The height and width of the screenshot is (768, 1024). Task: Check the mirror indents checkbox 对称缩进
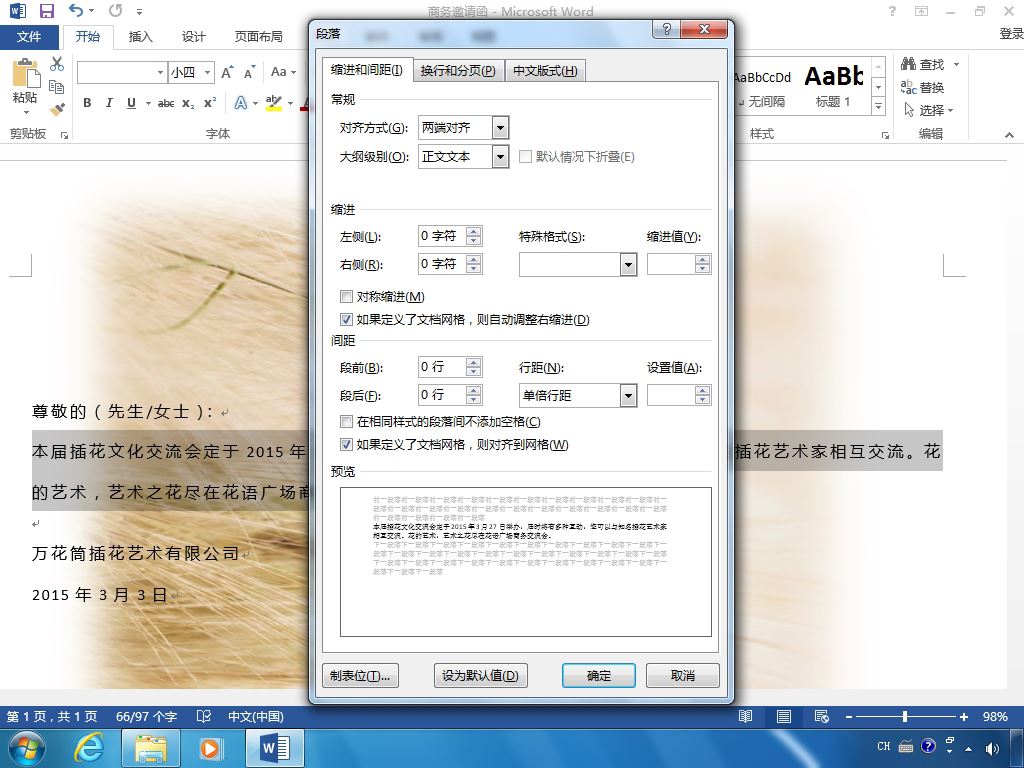[x=347, y=296]
